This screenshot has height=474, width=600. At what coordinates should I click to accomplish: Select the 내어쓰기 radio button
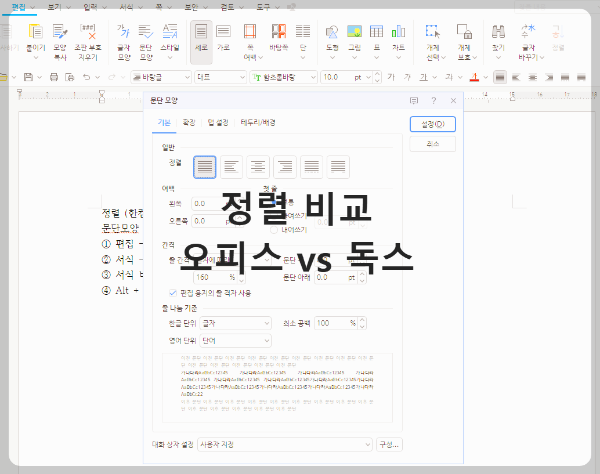[x=274, y=230]
